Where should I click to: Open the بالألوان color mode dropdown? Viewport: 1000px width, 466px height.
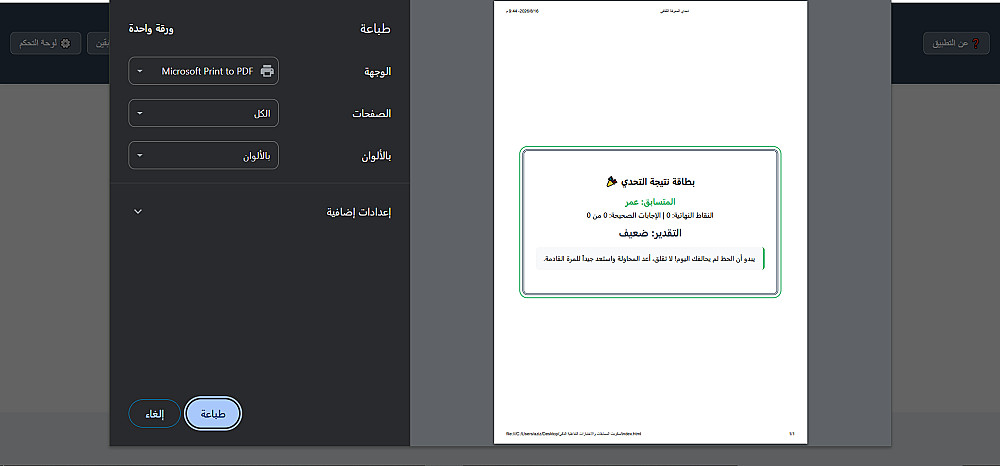(x=203, y=156)
